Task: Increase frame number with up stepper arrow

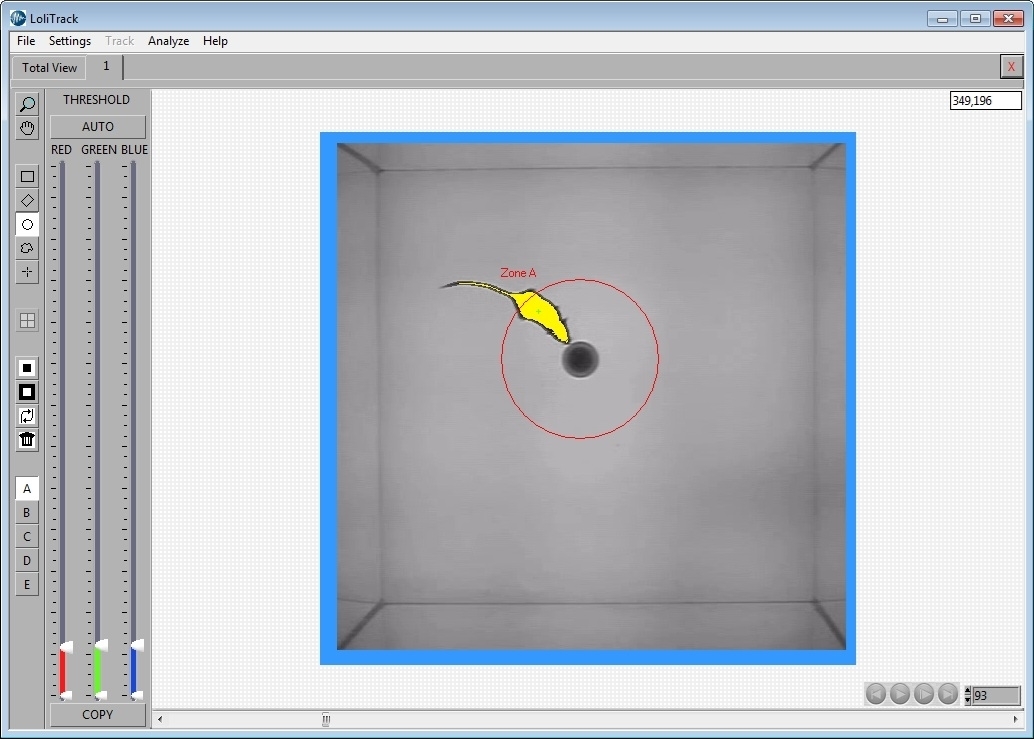Action: pyautogui.click(x=967, y=691)
